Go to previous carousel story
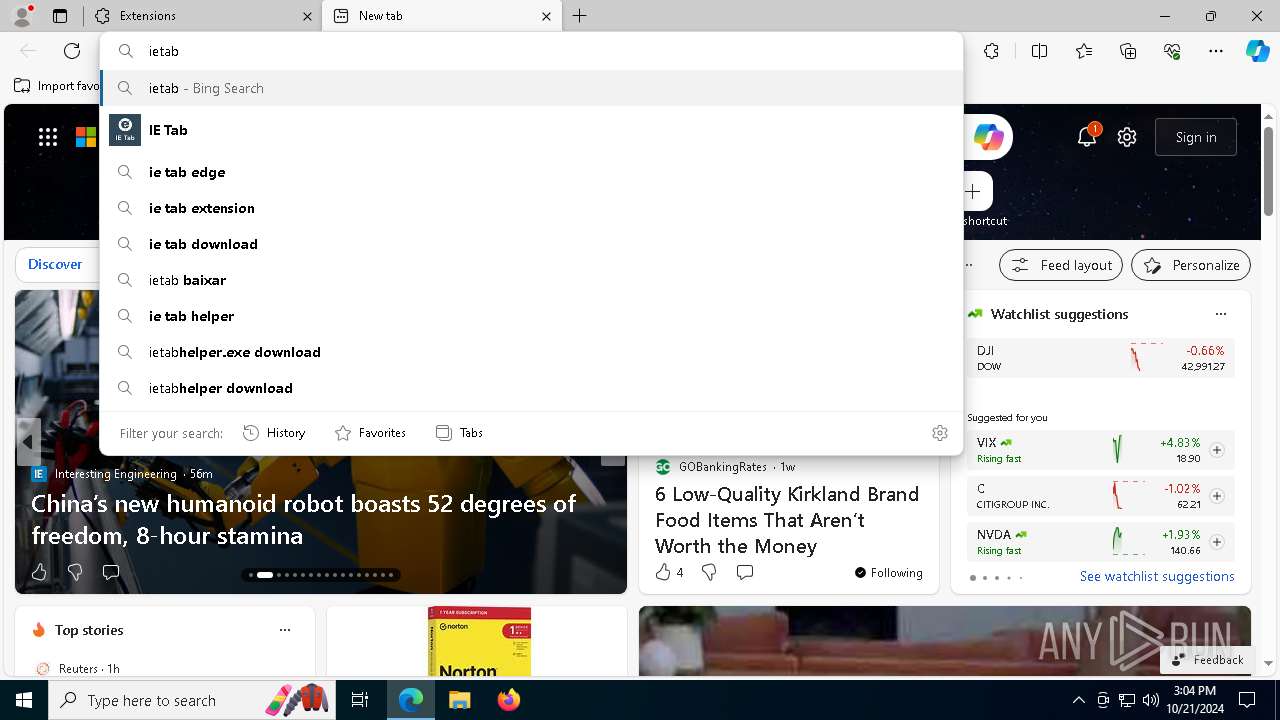 (x=28, y=441)
